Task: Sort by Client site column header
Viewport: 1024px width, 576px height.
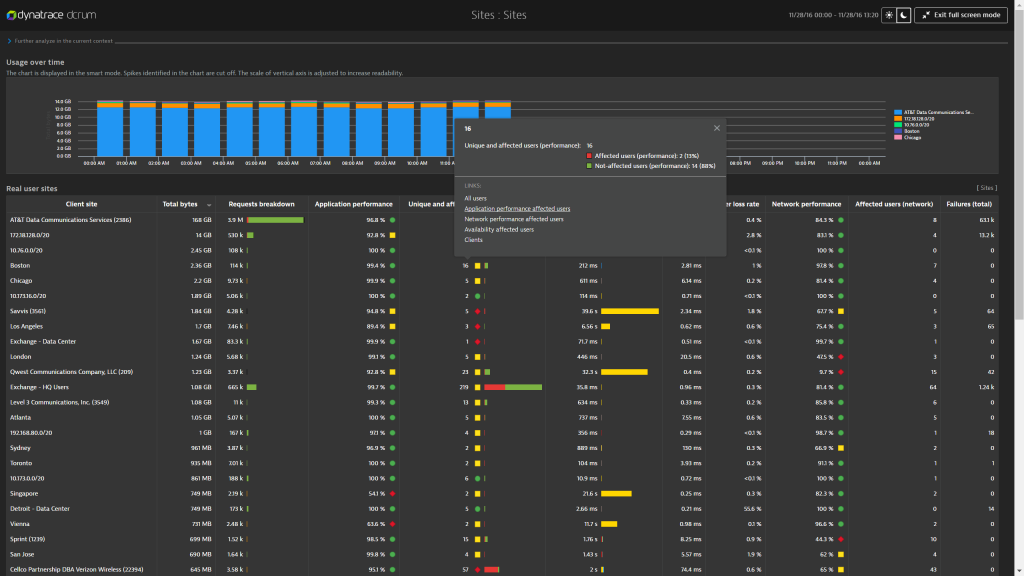Action: [82, 204]
